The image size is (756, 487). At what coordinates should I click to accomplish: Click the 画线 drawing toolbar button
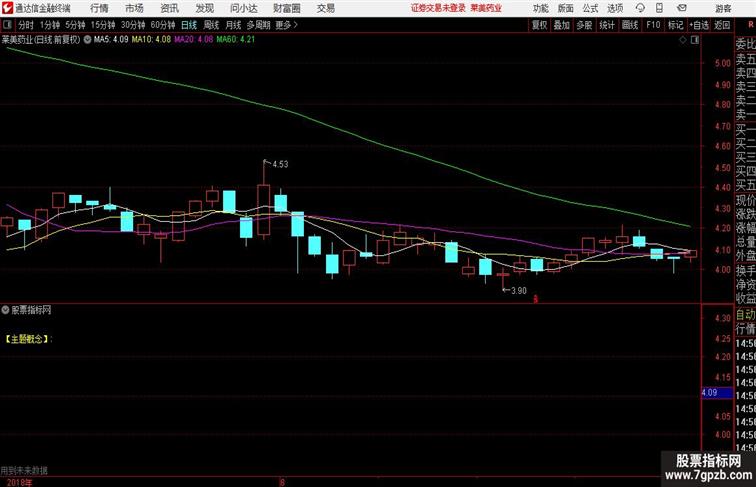pyautogui.click(x=630, y=25)
